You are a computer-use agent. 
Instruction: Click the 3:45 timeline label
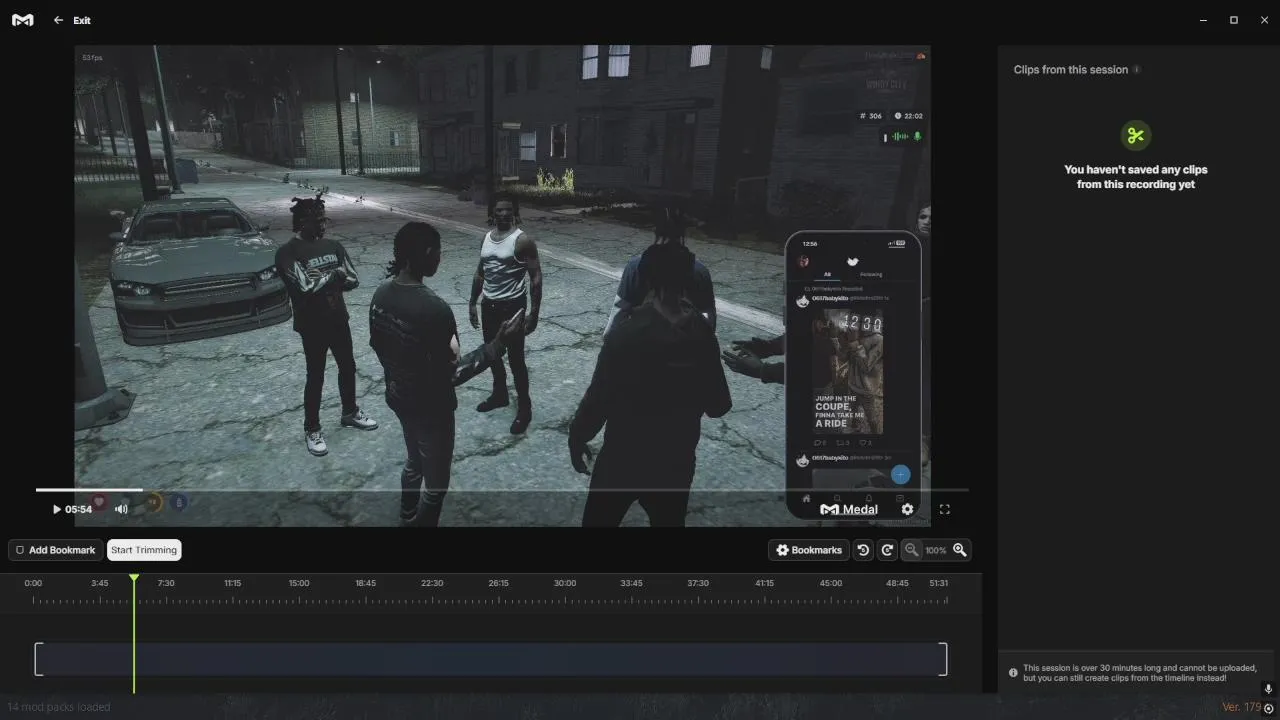[x=100, y=583]
